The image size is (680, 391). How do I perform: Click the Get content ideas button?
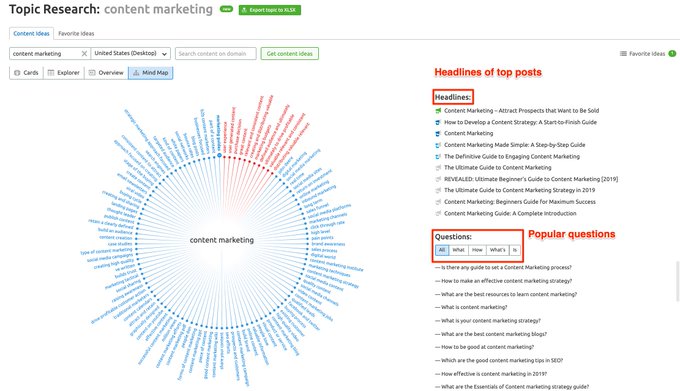290,54
